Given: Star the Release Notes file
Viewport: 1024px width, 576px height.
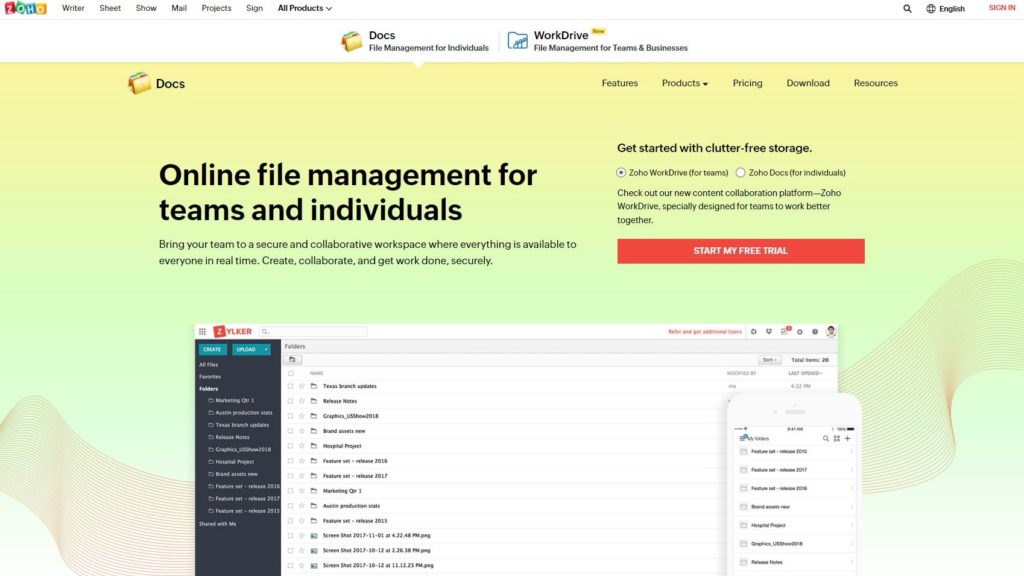Looking at the screenshot, I should point(301,399).
